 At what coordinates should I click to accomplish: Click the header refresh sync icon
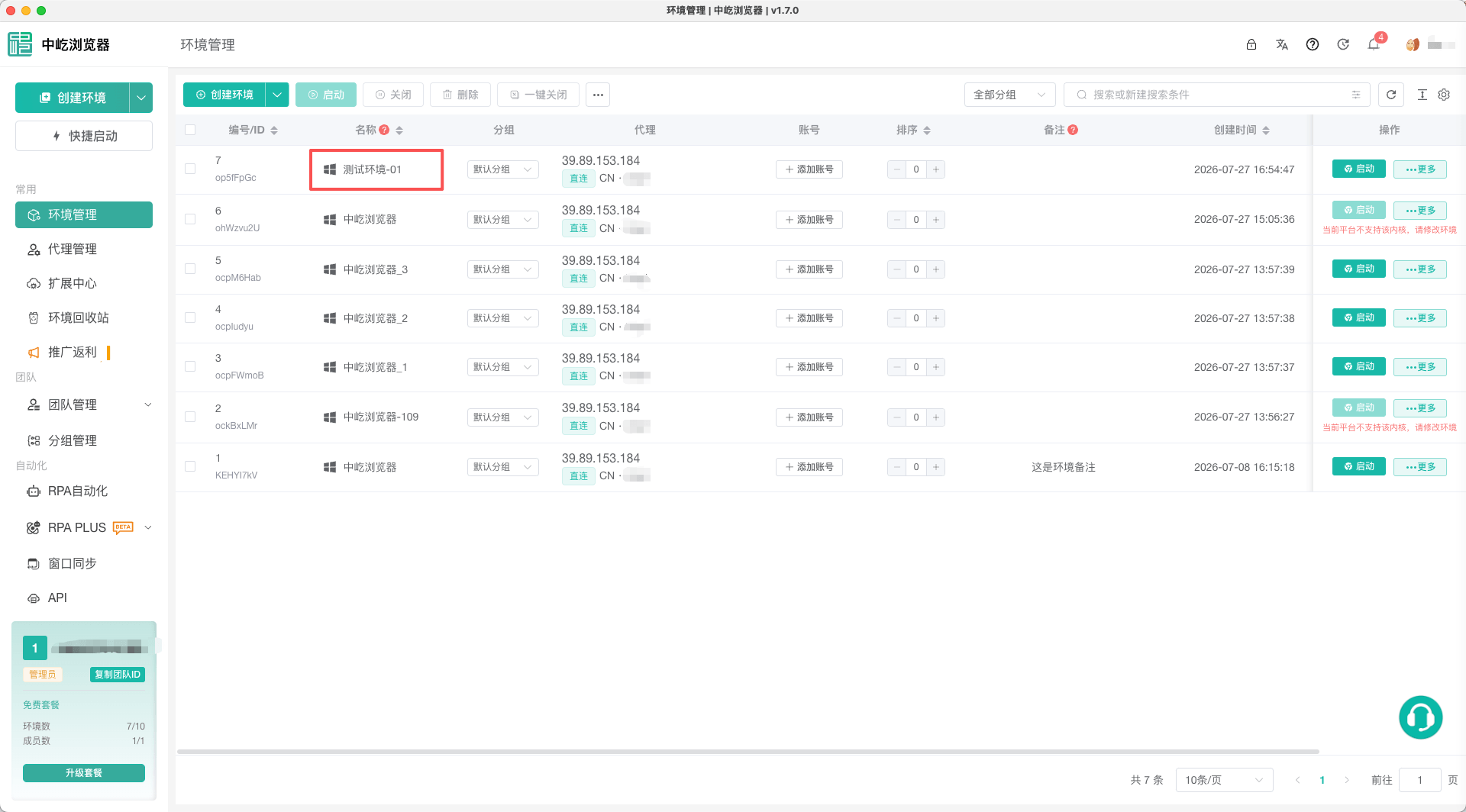pyautogui.click(x=1343, y=44)
